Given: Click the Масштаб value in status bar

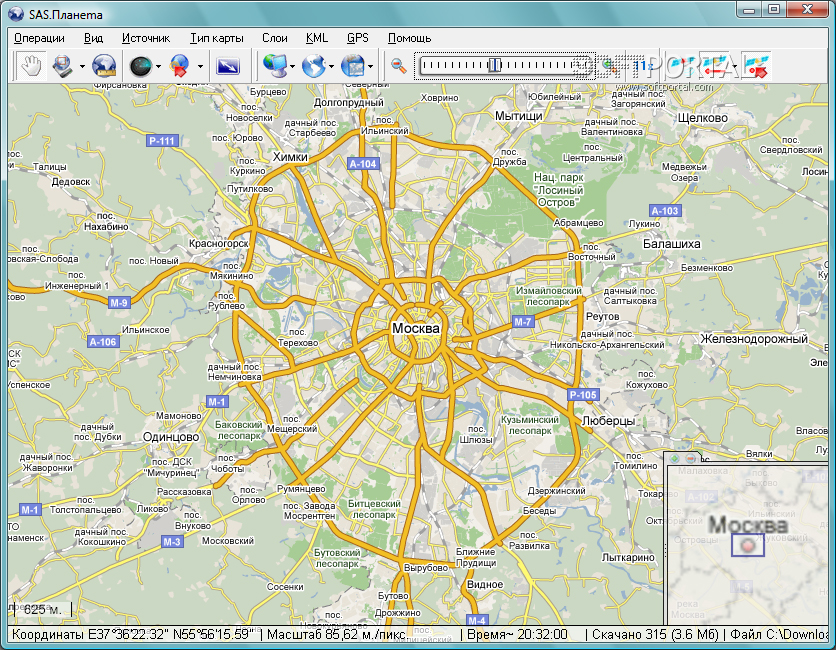Looking at the screenshot, I should pyautogui.click(x=337, y=635).
